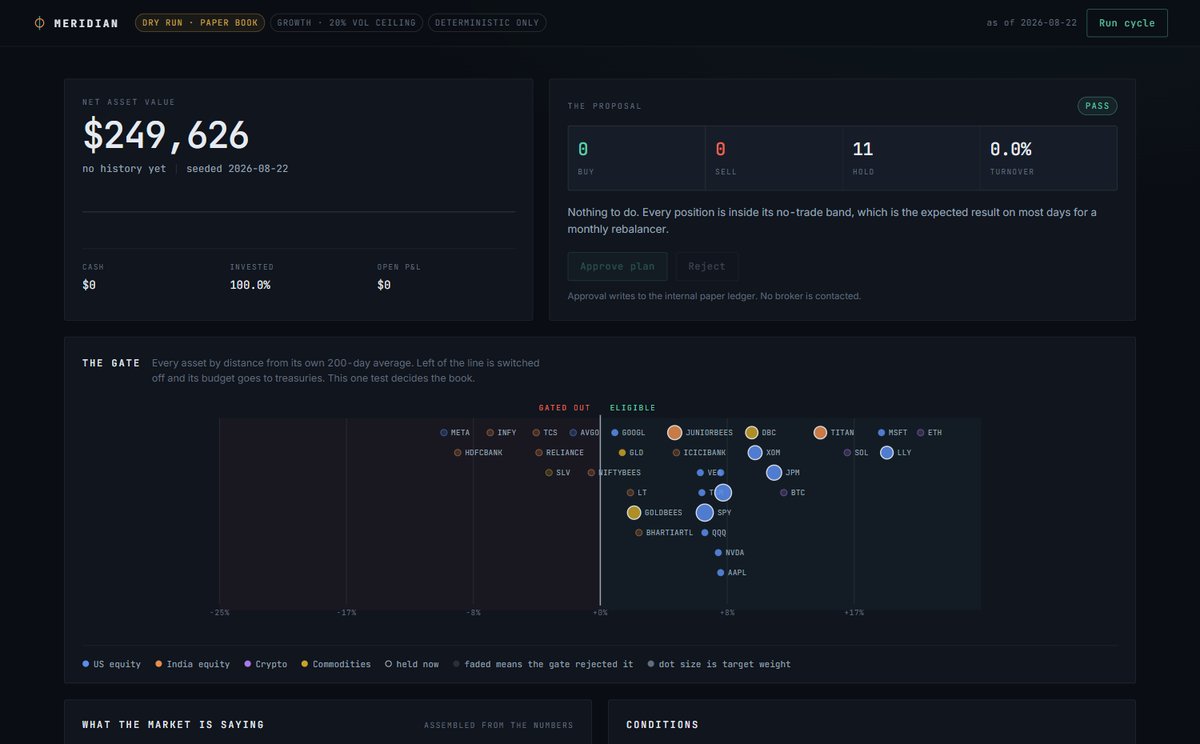Select the GOOGL dot
Viewport: 1200px width, 744px height.
[615, 433]
